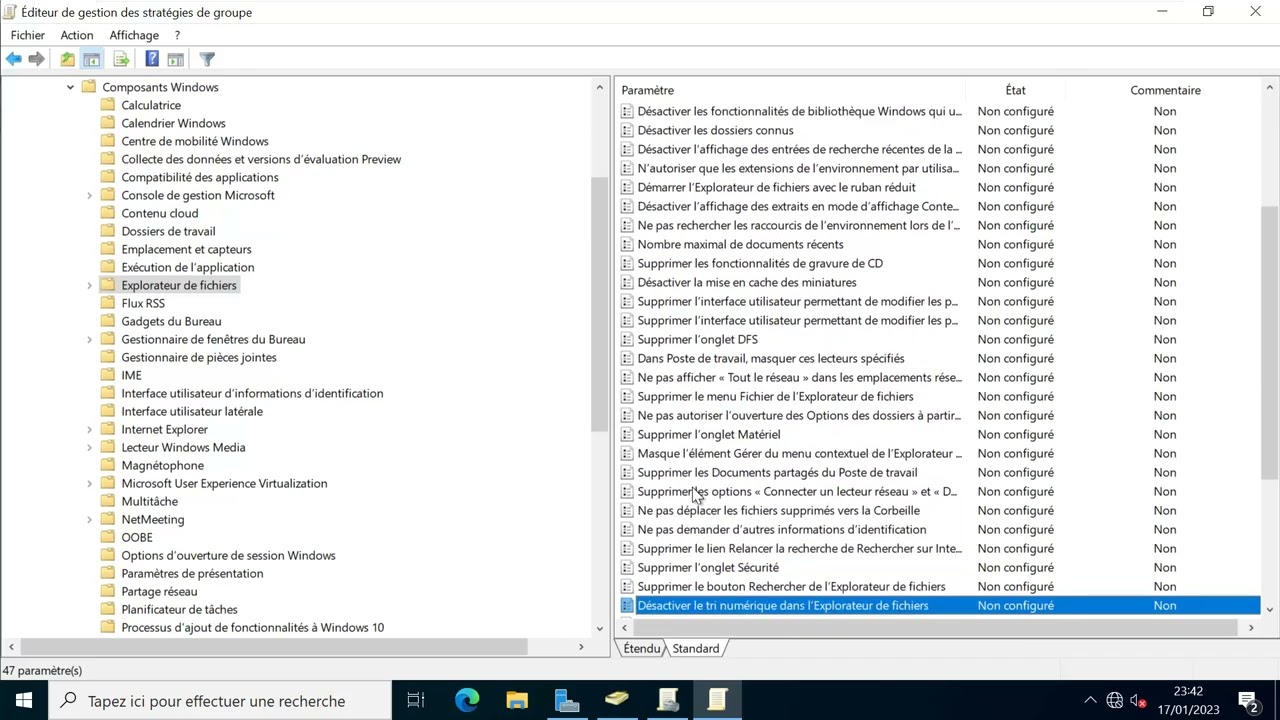Click the Filter funnel toolbar icon
Screen dimensions: 1280x720
(207, 59)
